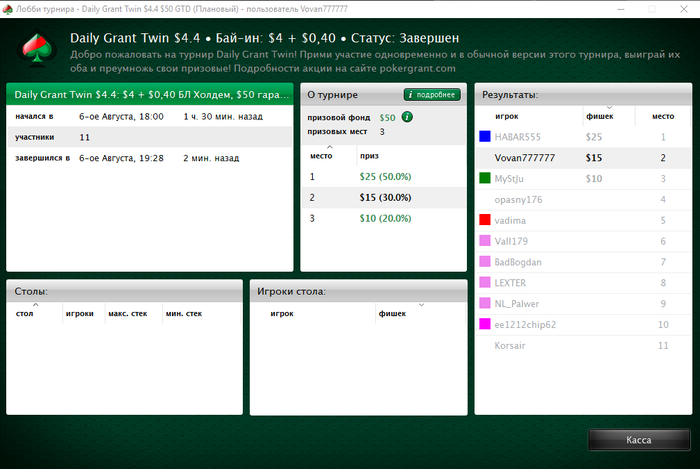Click the участники row showing 11

coord(150,137)
